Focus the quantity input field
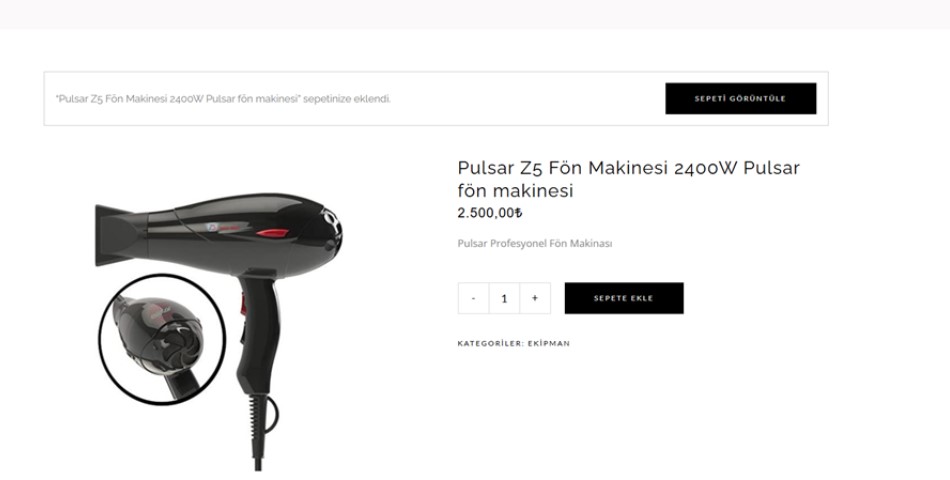This screenshot has width=950, height=480. coord(504,298)
